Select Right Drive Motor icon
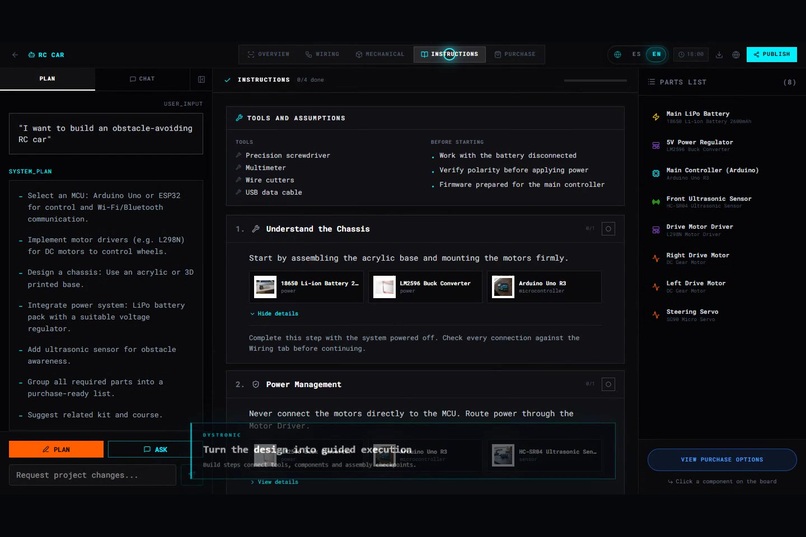The width and height of the screenshot is (806, 537). click(x=656, y=258)
